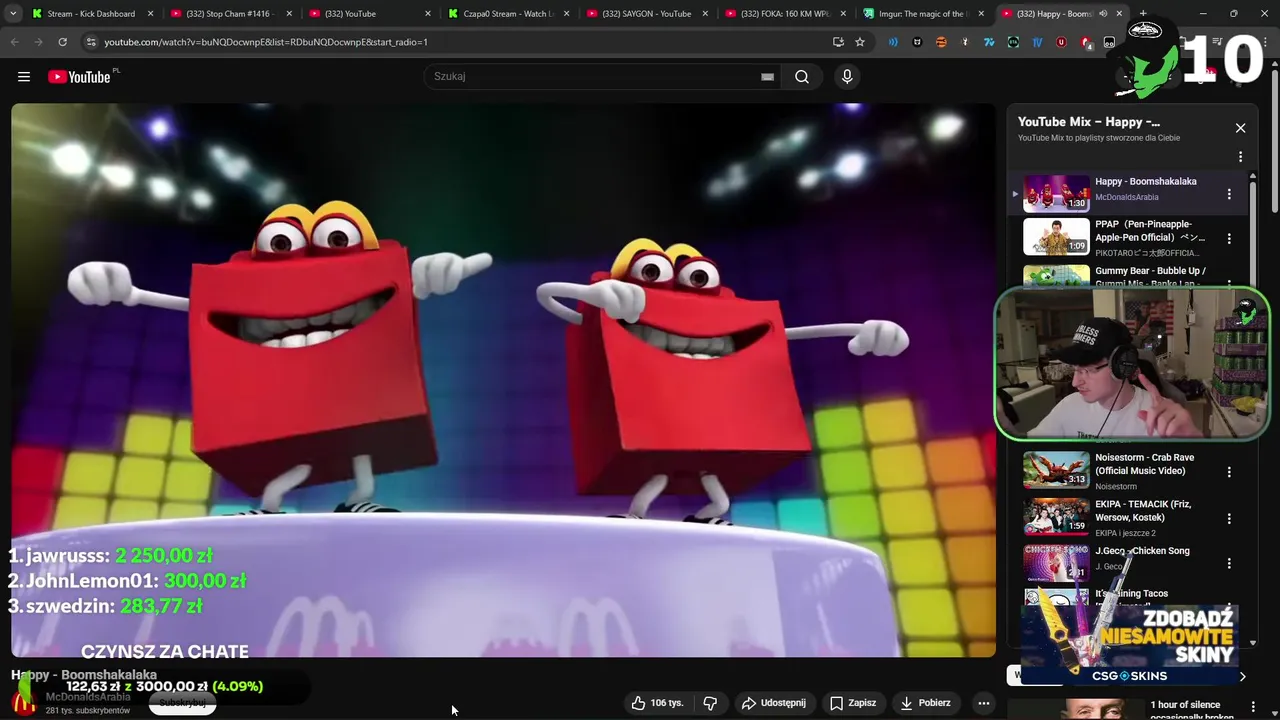Switch to the SAYGON - YouTube tab
Image resolution: width=1280 pixels, height=720 pixels.
(x=646, y=14)
